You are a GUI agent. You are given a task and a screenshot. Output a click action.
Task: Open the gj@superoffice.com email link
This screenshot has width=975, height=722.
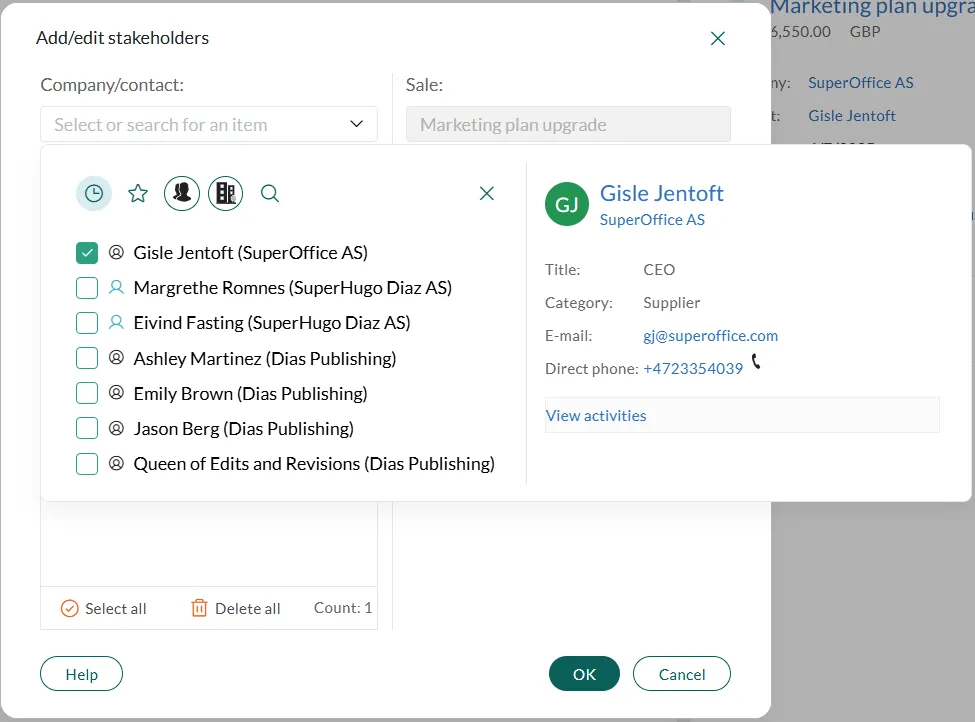click(710, 336)
